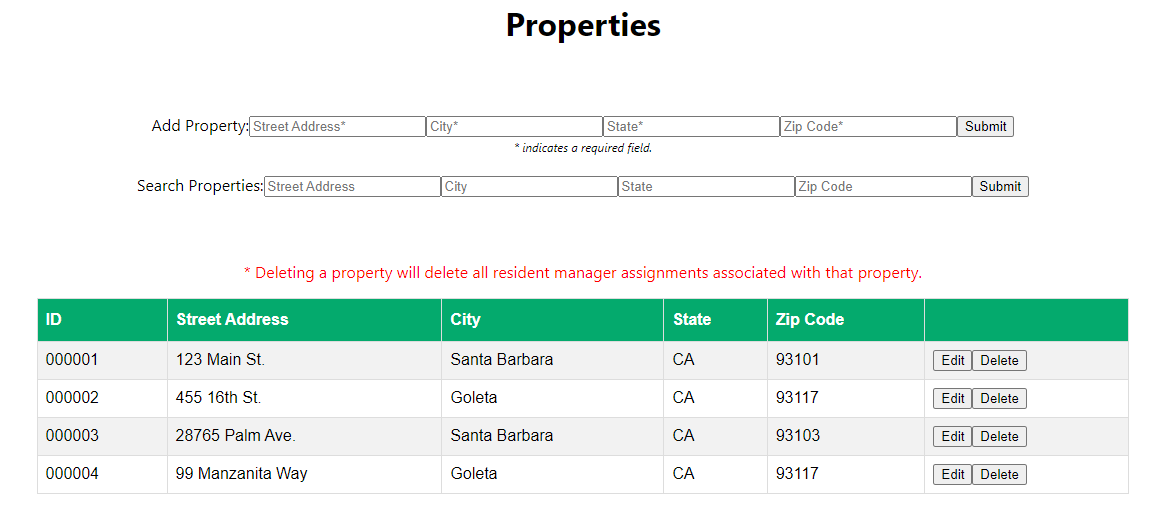Edit the 455 16th St. property
This screenshot has width=1162, height=515.
pos(952,399)
